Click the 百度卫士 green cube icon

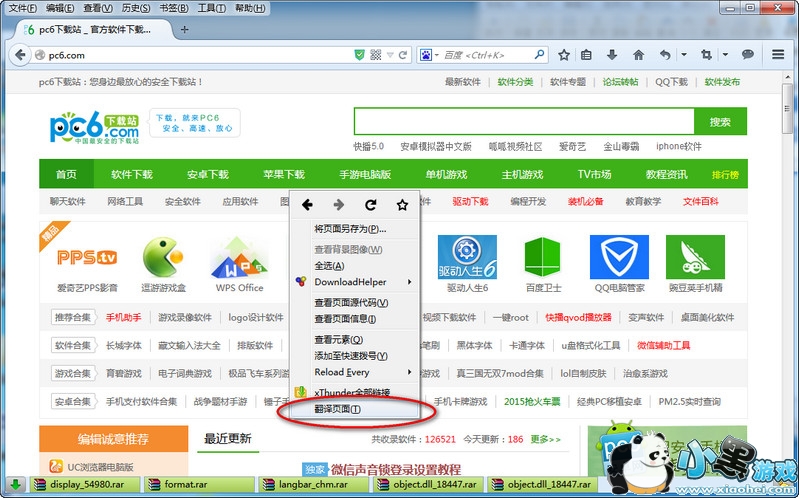[x=543, y=257]
